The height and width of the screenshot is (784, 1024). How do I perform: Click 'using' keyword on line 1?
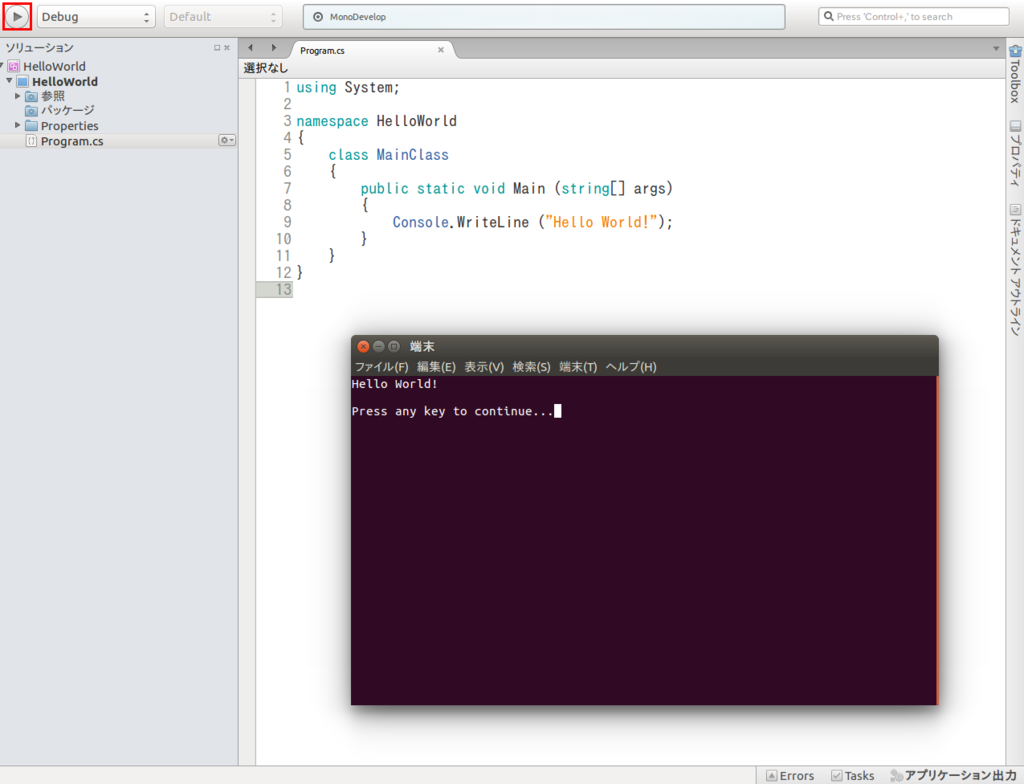pos(316,88)
